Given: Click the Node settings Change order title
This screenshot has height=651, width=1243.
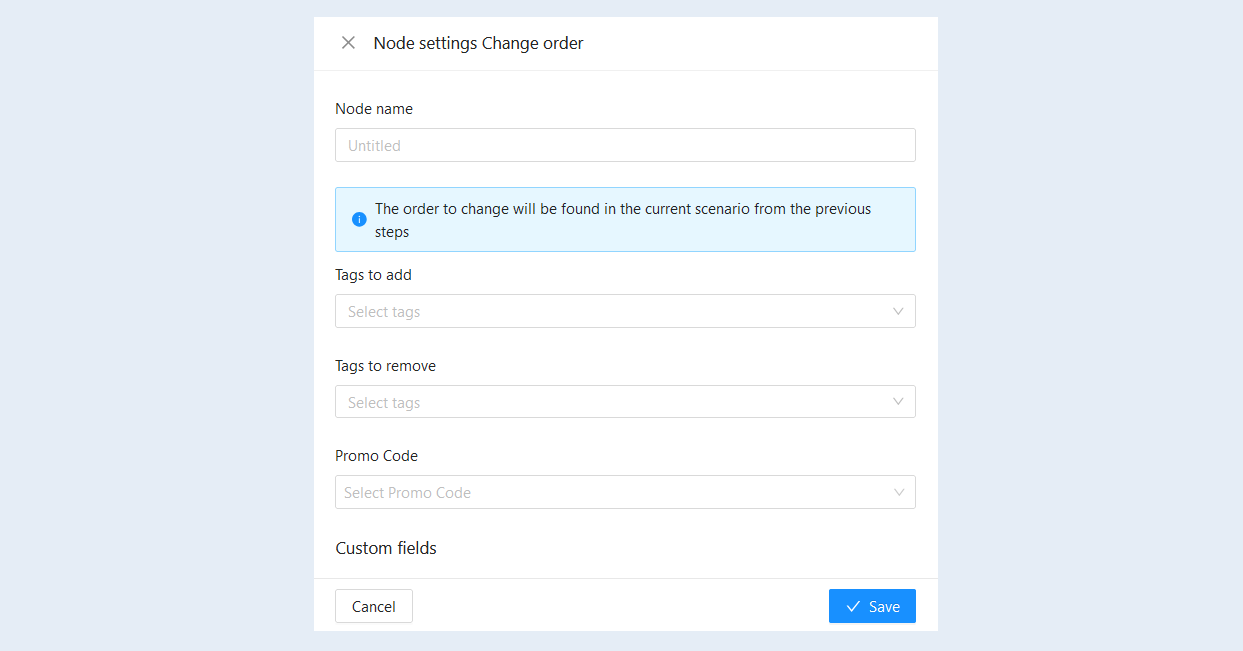Looking at the screenshot, I should [478, 43].
